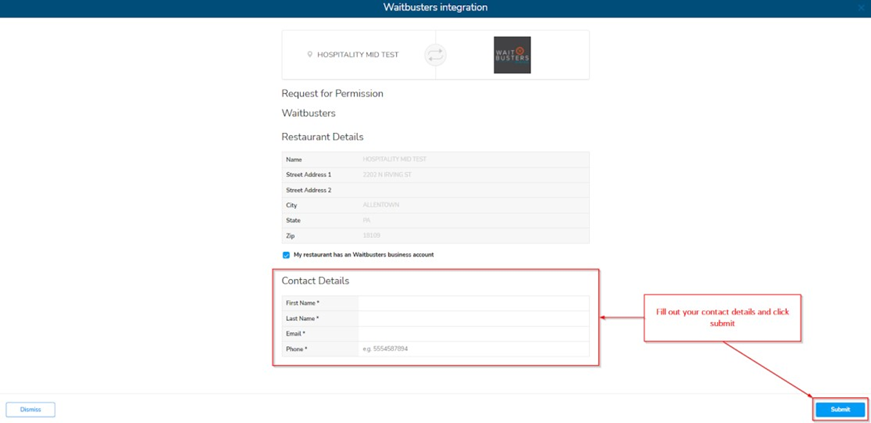Viewport: 871px width, 423px height.
Task: Click the HOSPITALITY MID TEST location label
Action: (x=358, y=55)
